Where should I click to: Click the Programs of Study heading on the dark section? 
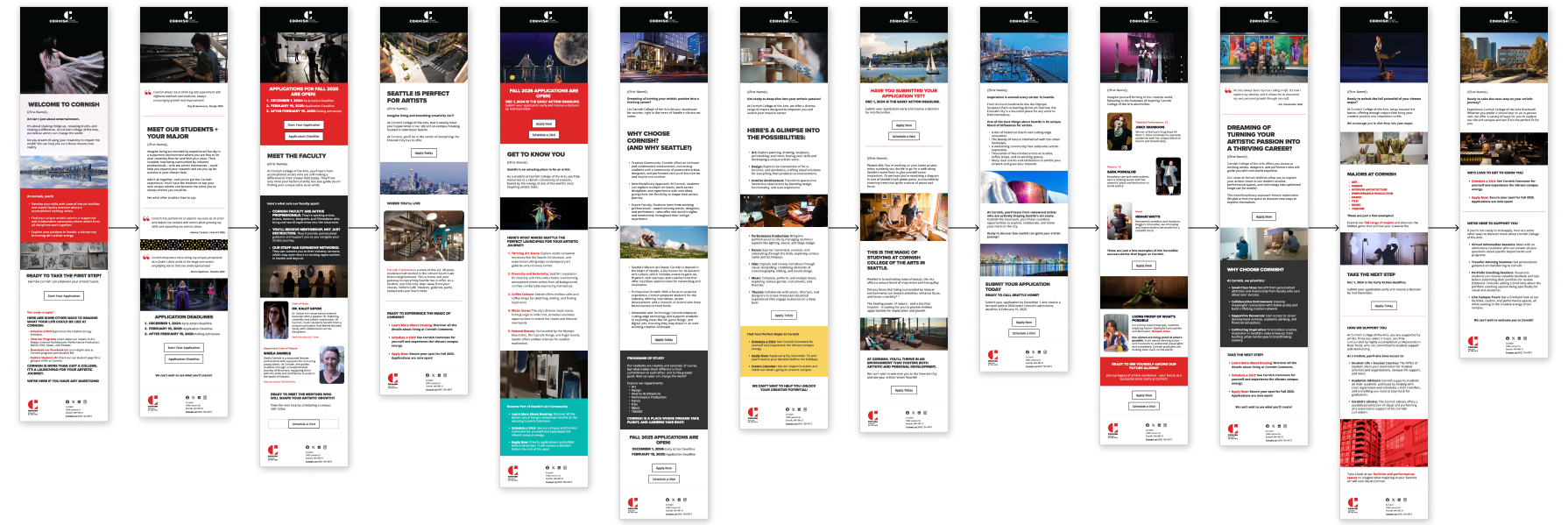(645, 358)
